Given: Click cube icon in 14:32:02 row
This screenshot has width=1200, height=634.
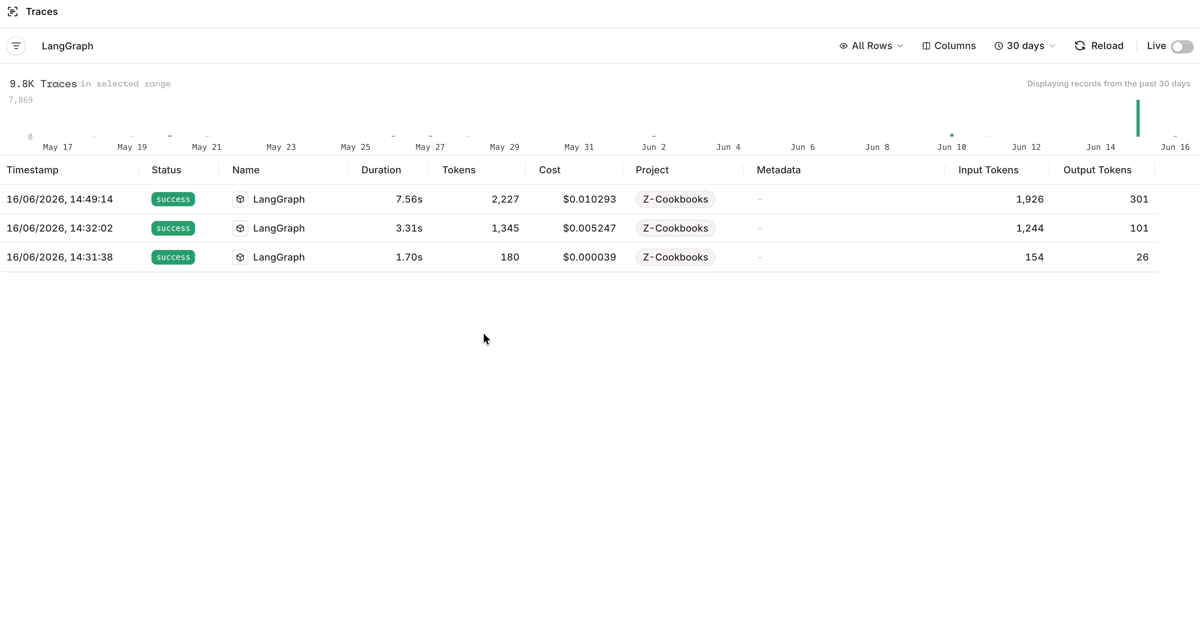Looking at the screenshot, I should pyautogui.click(x=240, y=228).
